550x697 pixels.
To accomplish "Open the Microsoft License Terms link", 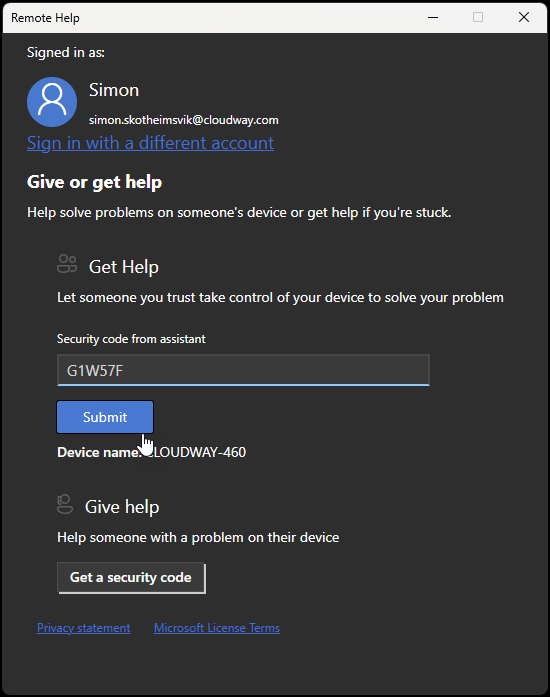I will (217, 628).
